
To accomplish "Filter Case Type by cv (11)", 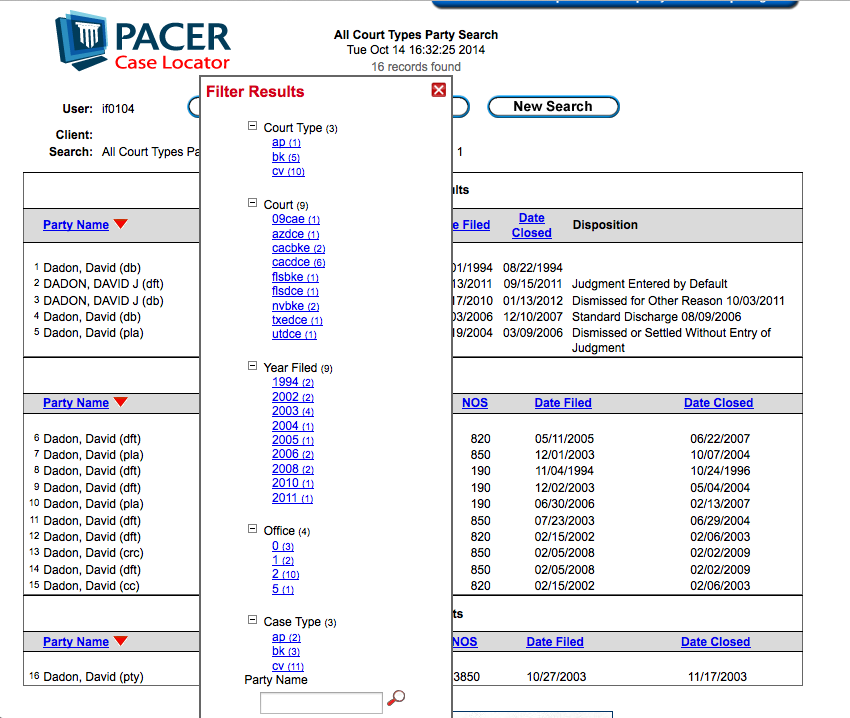I will coord(288,666).
